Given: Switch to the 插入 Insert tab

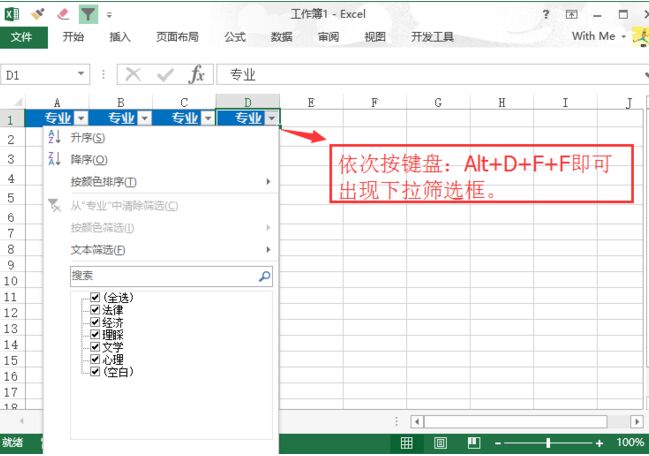Looking at the screenshot, I should (x=120, y=37).
